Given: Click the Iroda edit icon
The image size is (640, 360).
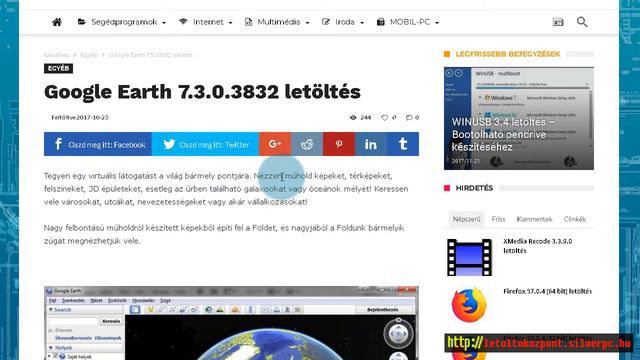Looking at the screenshot, I should [326, 22].
